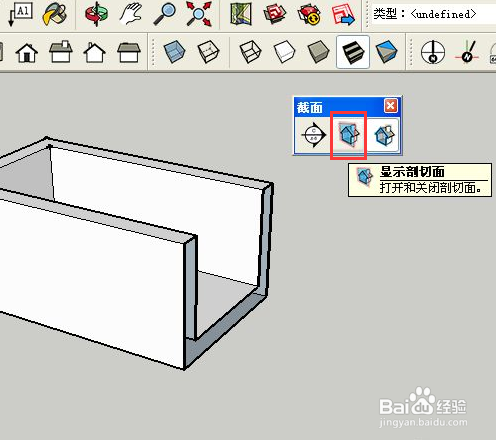Toggle Display Section Cuts button

click(384, 135)
